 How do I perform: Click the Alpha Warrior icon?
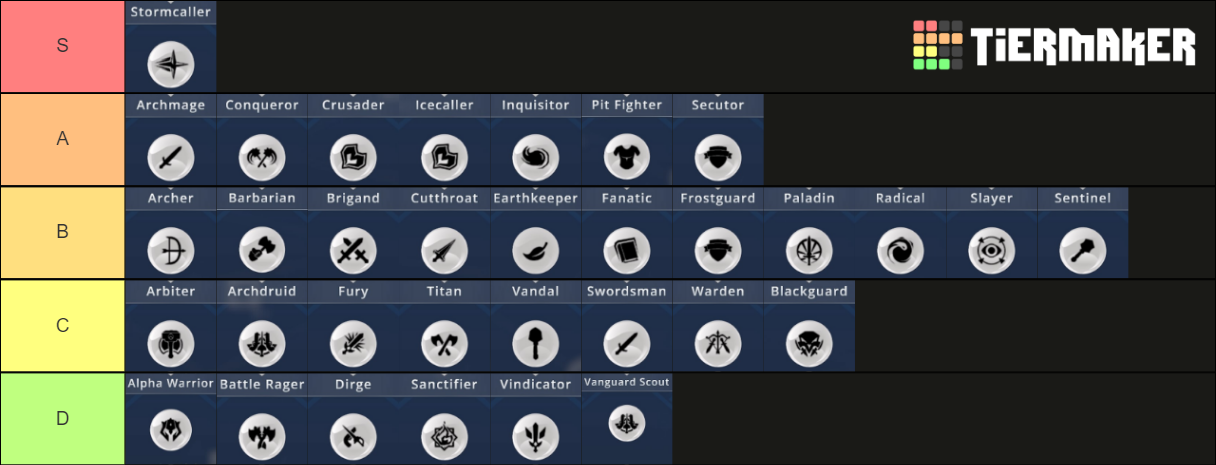170,431
